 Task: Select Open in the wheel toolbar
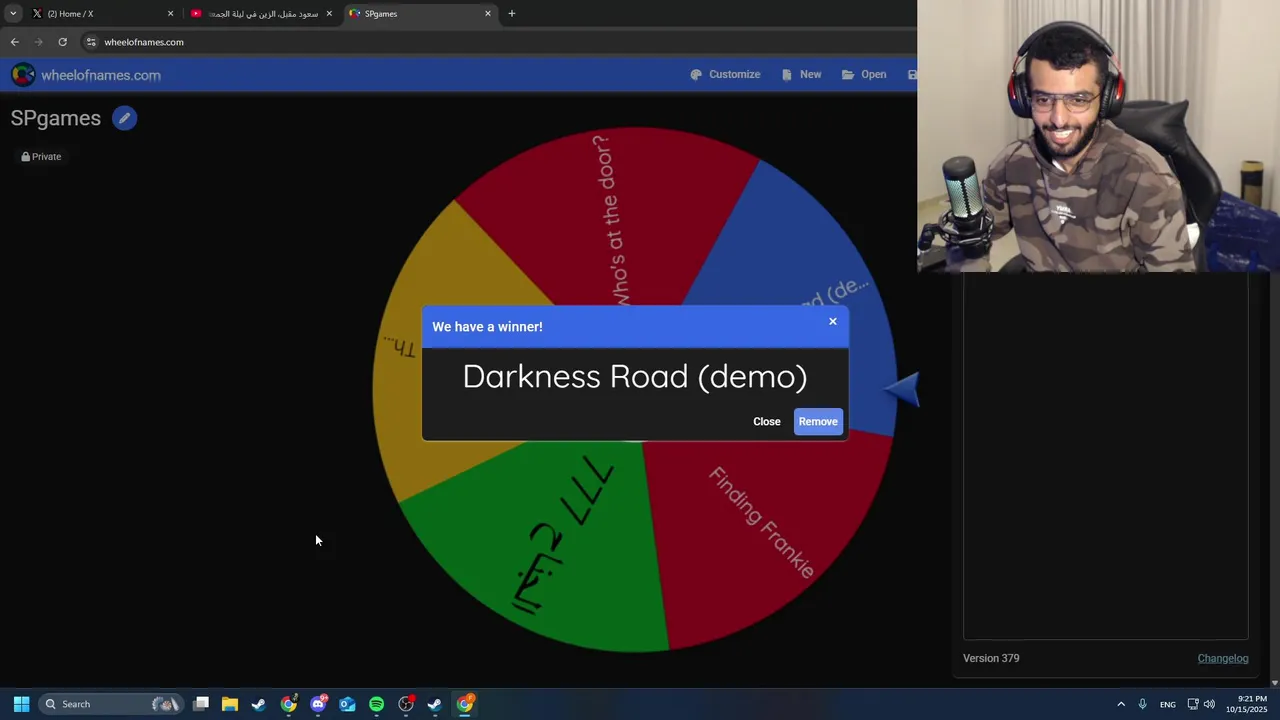(864, 74)
